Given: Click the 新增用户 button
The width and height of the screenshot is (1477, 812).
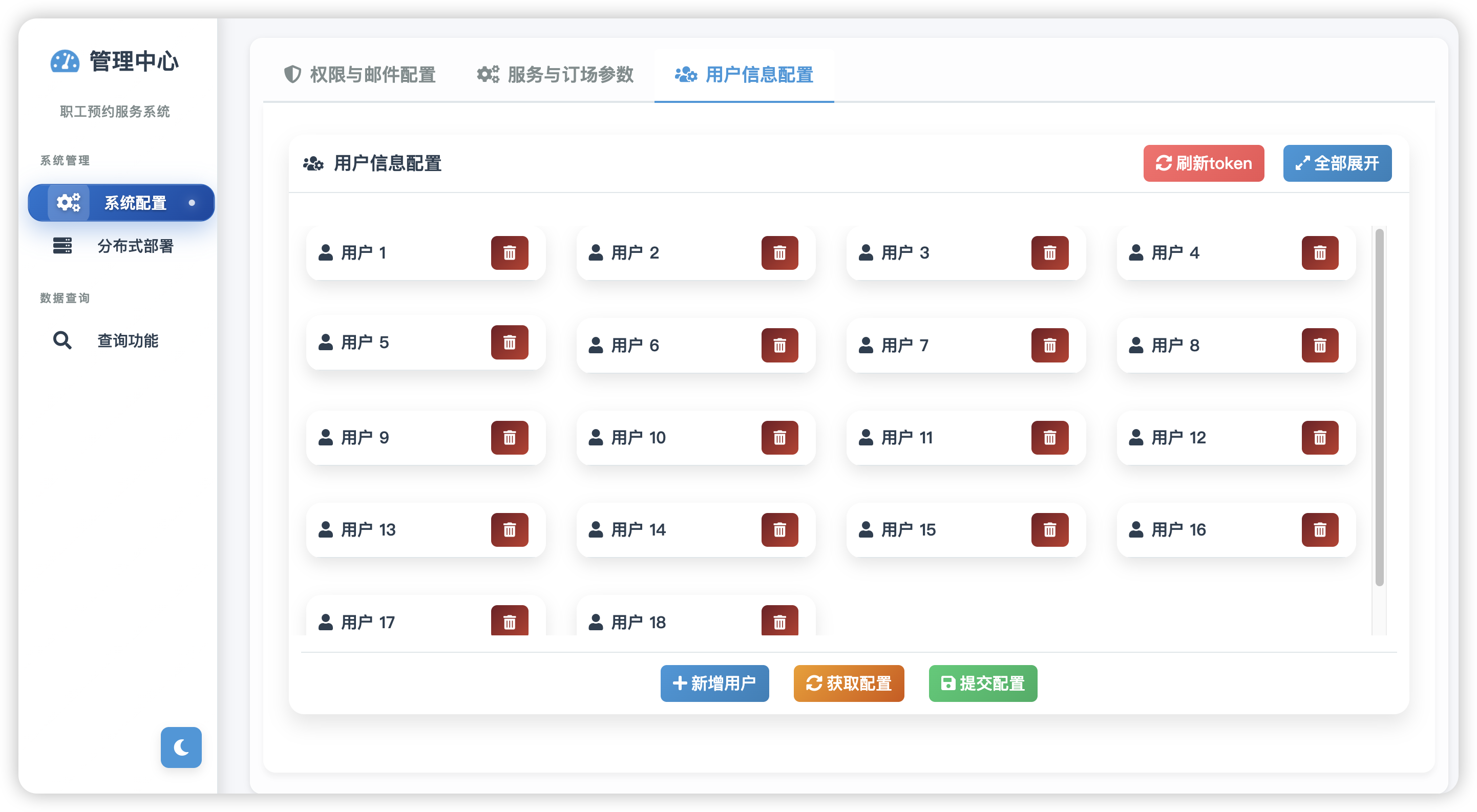Looking at the screenshot, I should [x=714, y=683].
